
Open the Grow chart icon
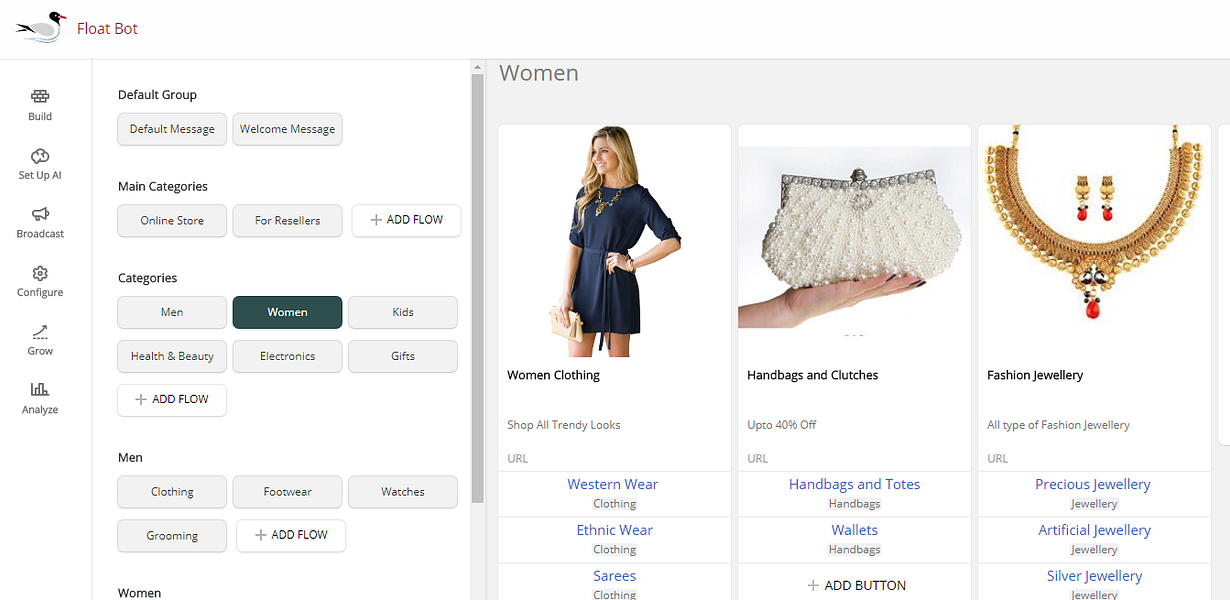pyautogui.click(x=40, y=332)
